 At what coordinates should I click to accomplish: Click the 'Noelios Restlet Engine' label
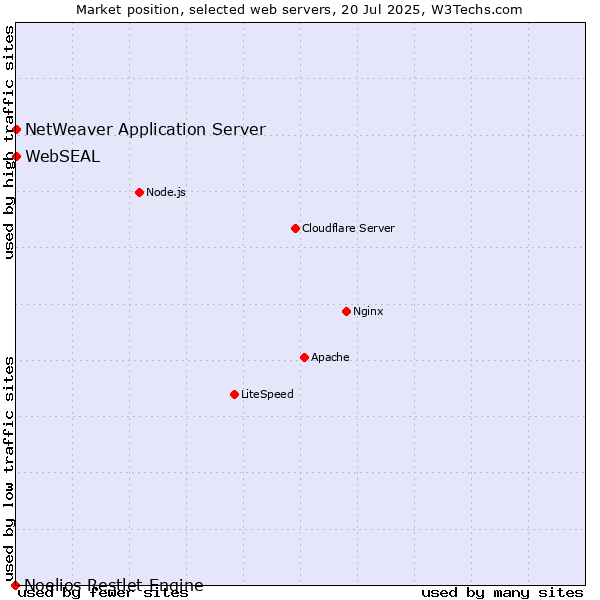click(x=114, y=585)
